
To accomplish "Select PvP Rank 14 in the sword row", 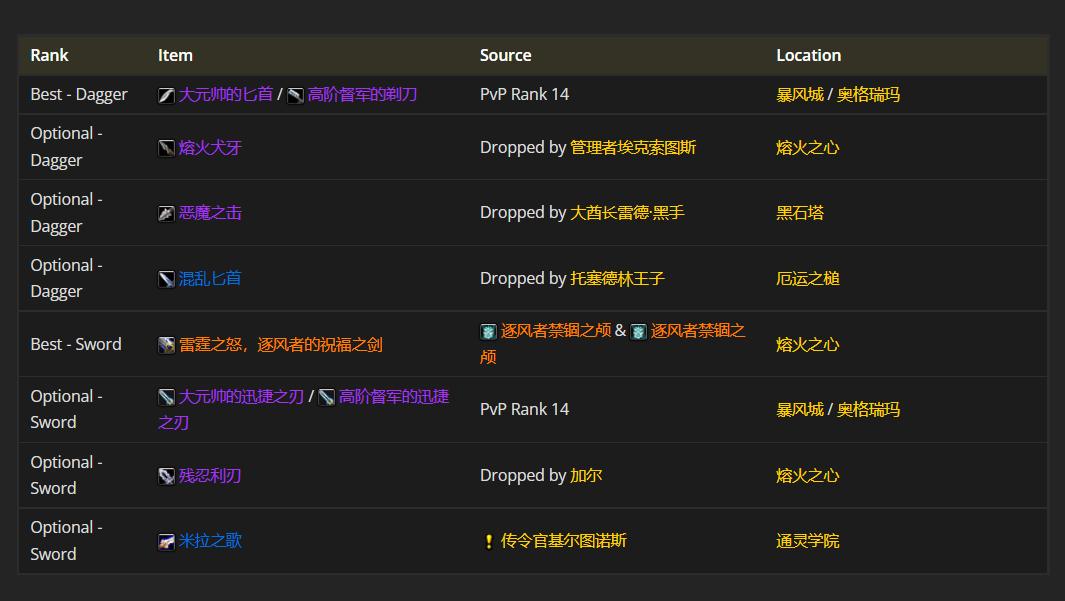I will 524,409.
